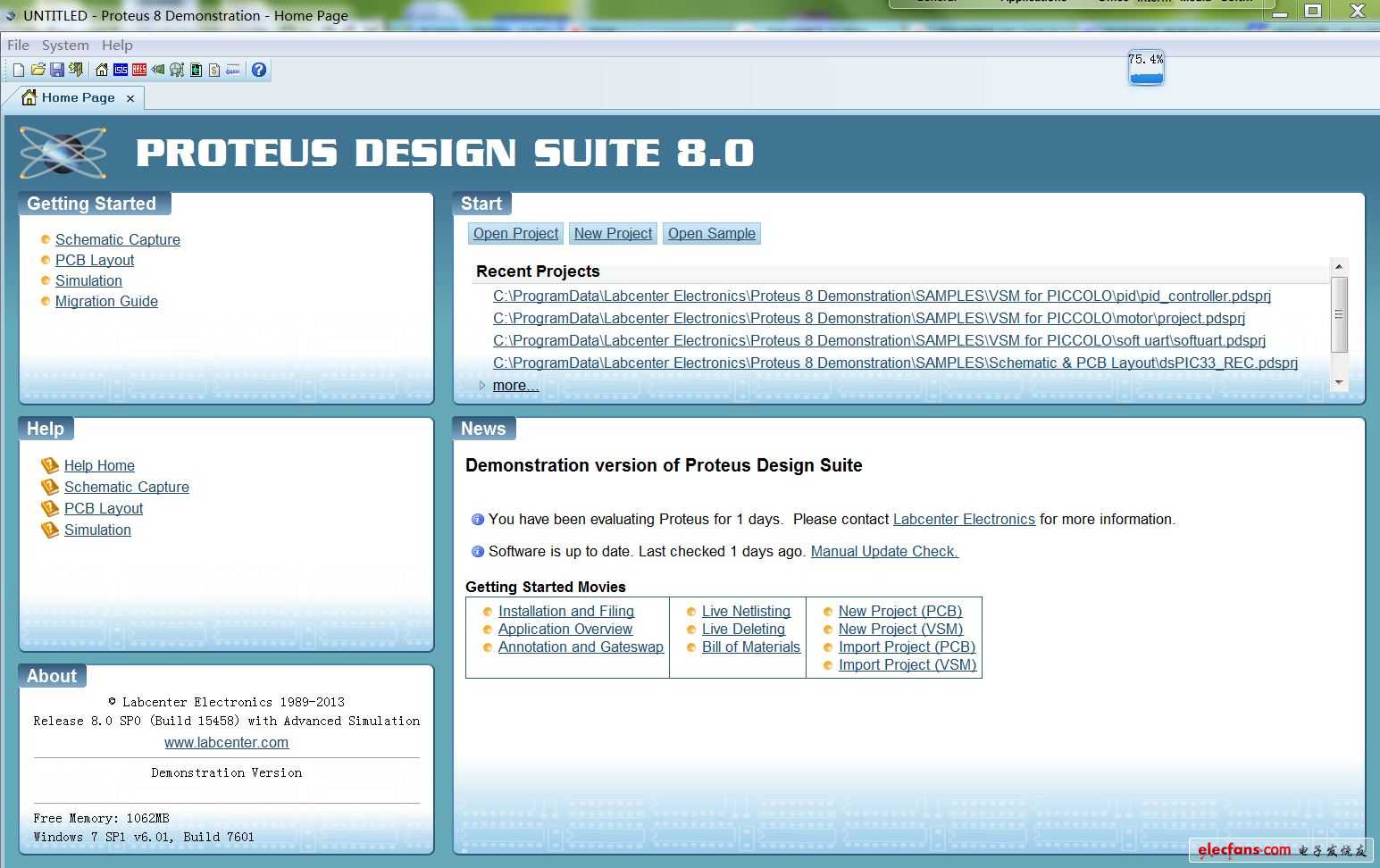Open ISIS Schematic Capture icon
The width and height of the screenshot is (1380, 868).
tap(121, 70)
